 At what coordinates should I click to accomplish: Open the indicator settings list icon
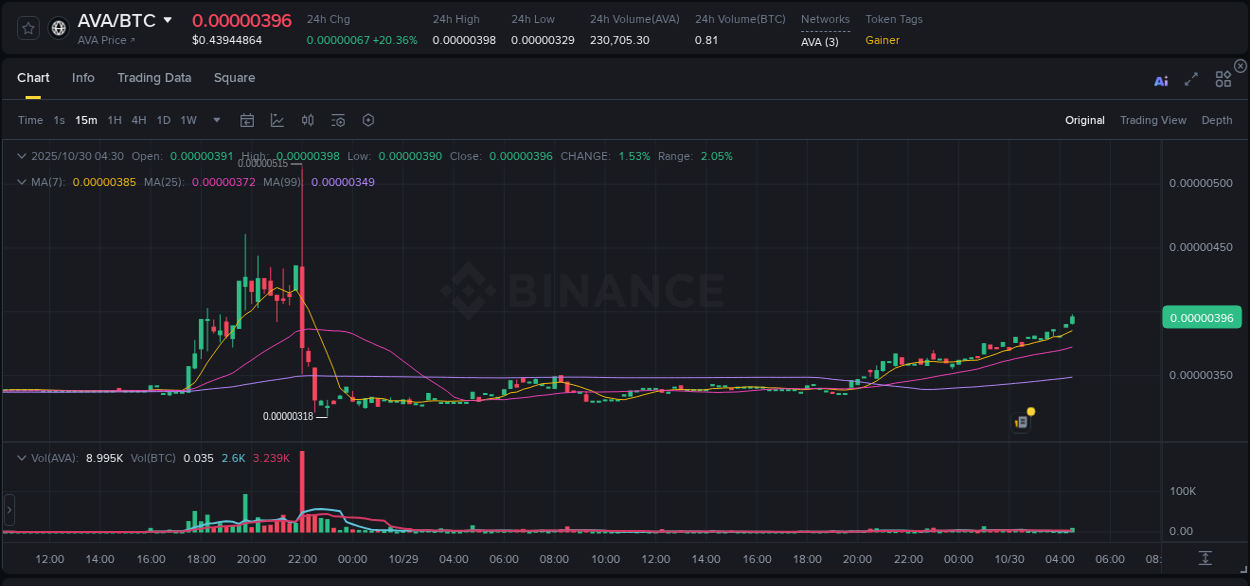(338, 120)
